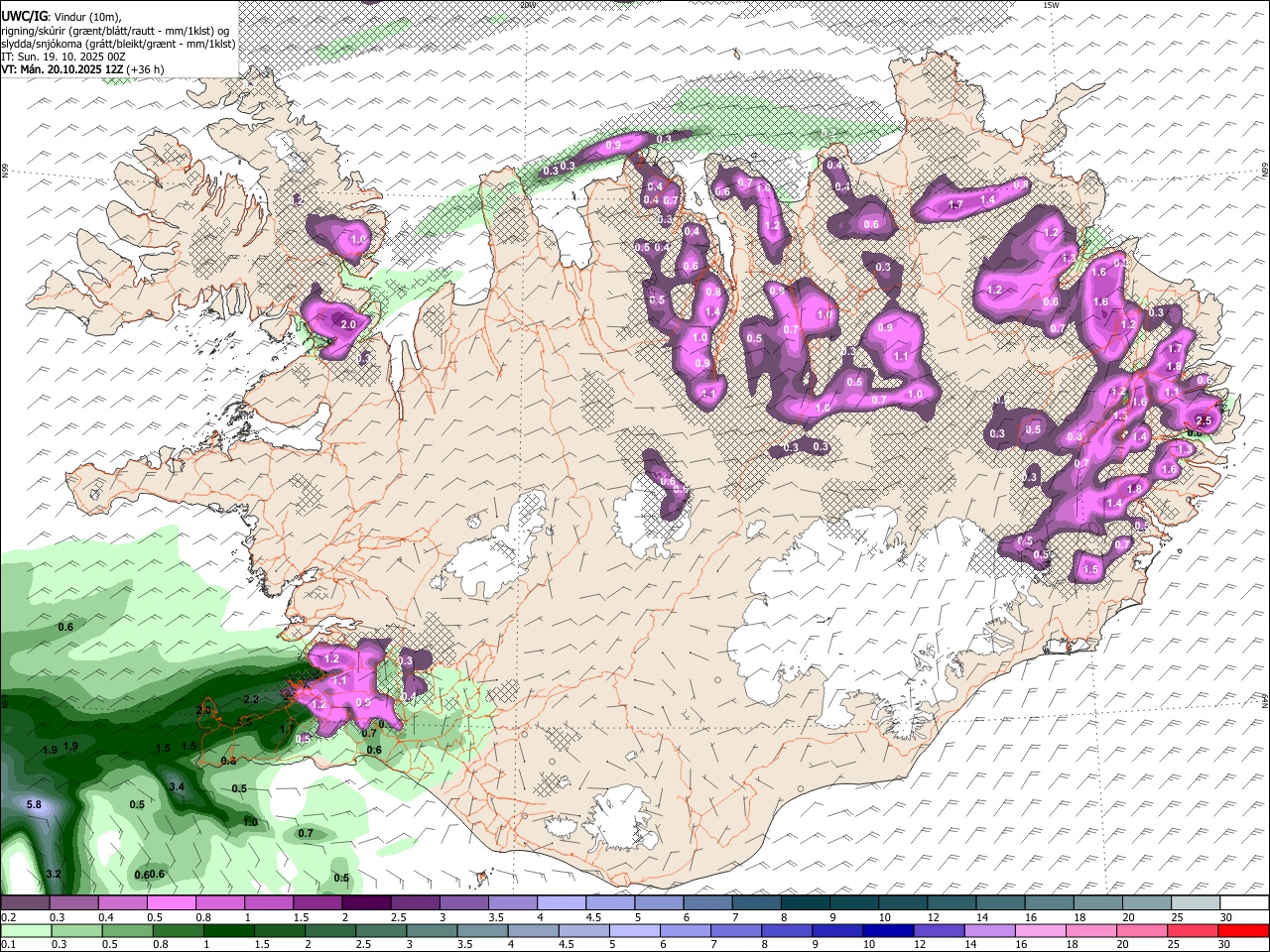Pick the bright red swatch ending the rain legend
Screen dimensions: 1270x952
pos(1243,930)
